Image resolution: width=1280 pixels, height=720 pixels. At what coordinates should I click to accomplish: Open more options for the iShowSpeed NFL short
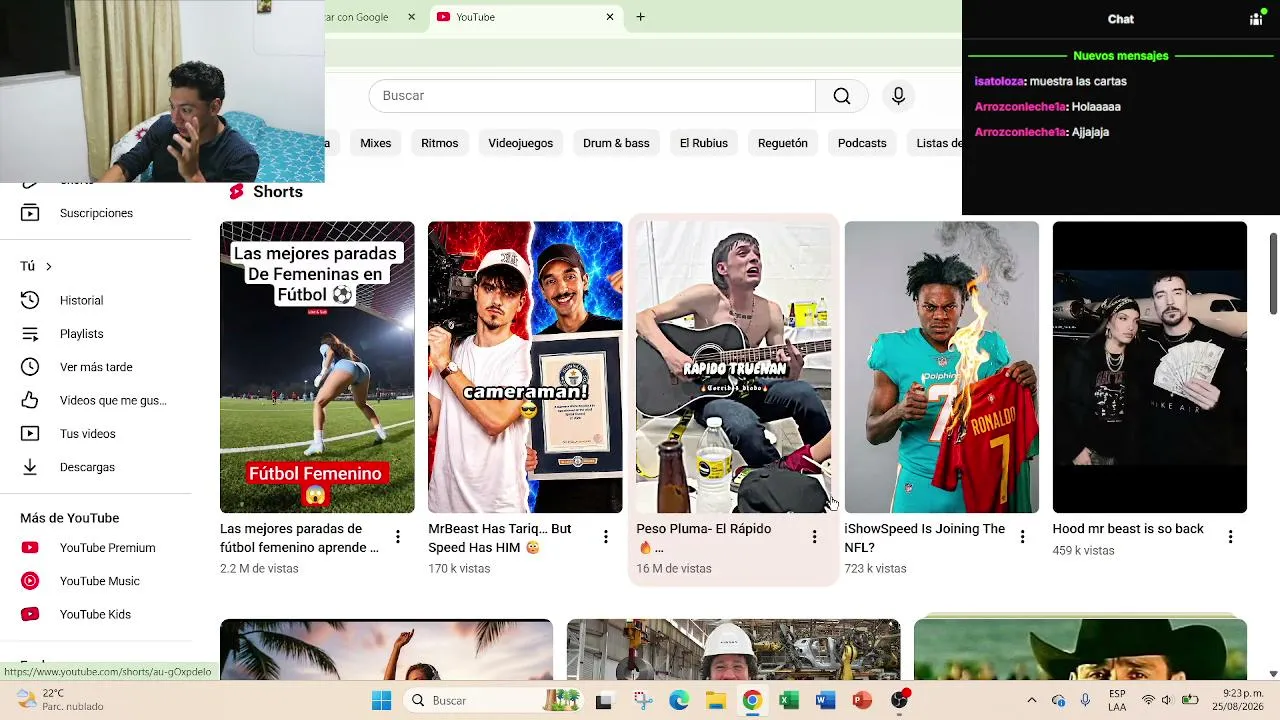1022,537
